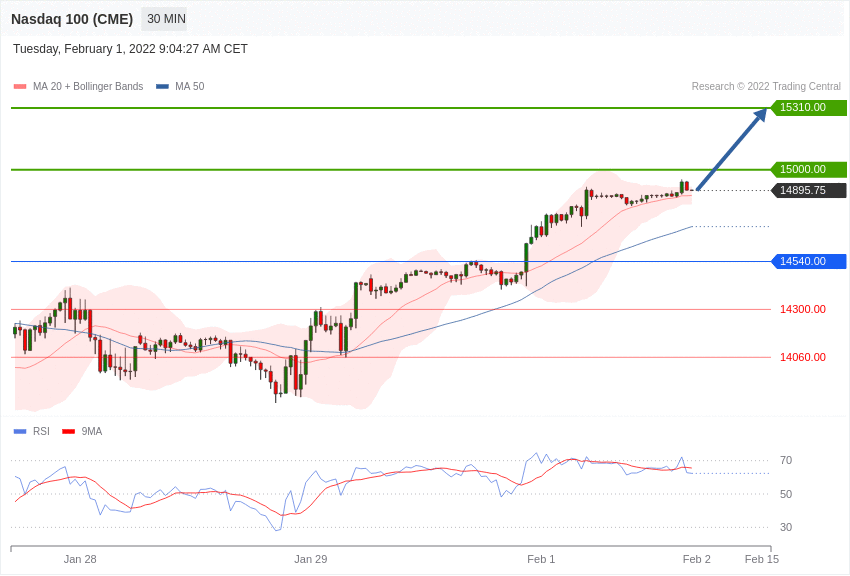Click the RSI 50 level label

[786, 494]
